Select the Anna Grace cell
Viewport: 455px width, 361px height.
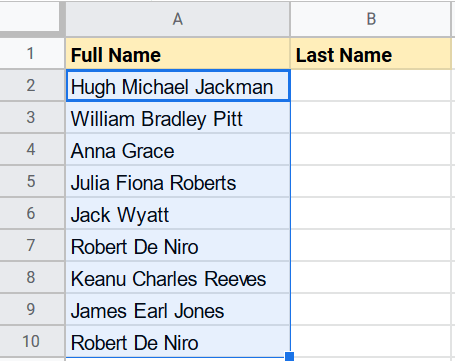coord(178,149)
